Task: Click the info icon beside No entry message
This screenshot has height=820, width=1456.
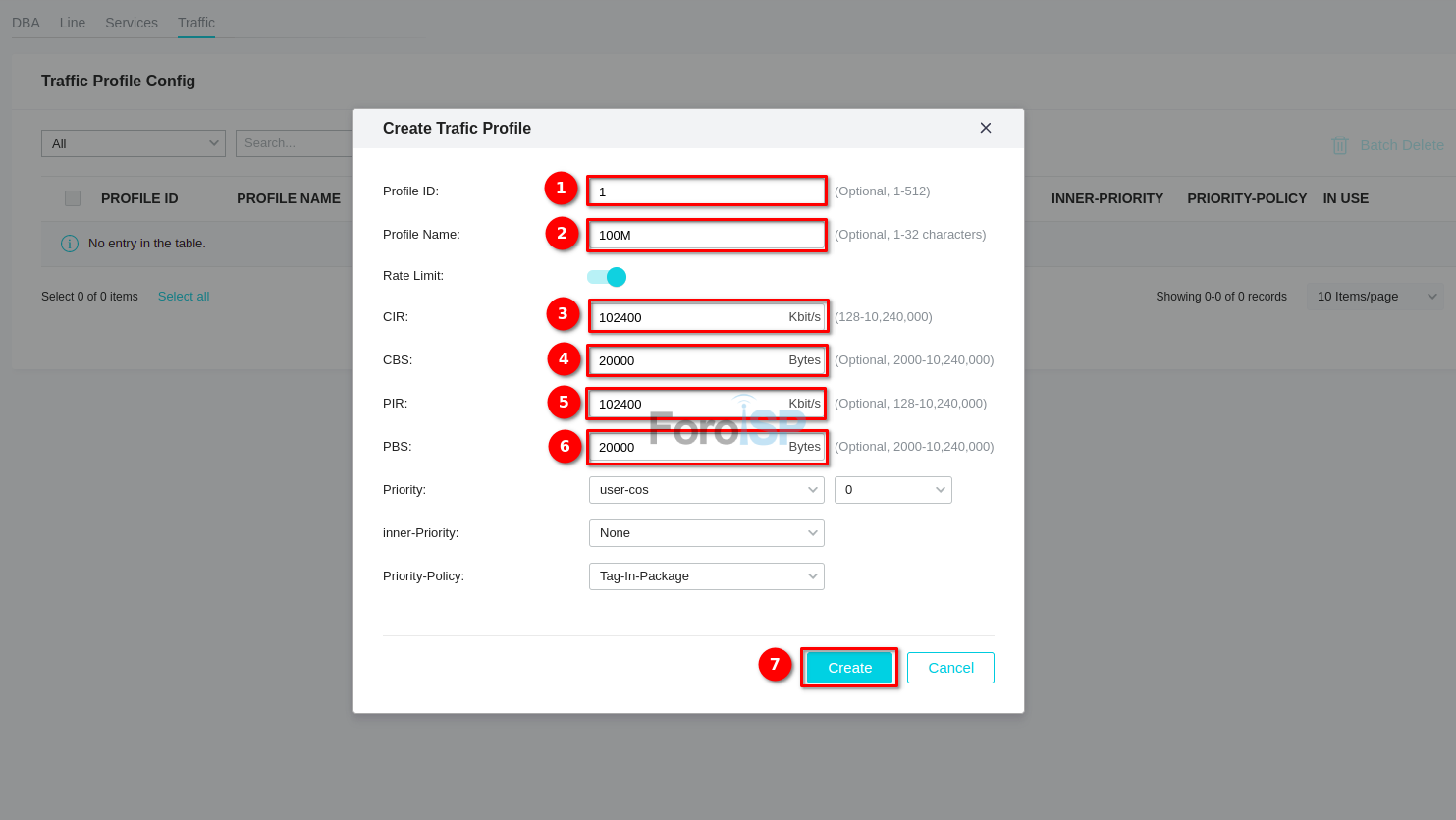Action: pos(70,244)
